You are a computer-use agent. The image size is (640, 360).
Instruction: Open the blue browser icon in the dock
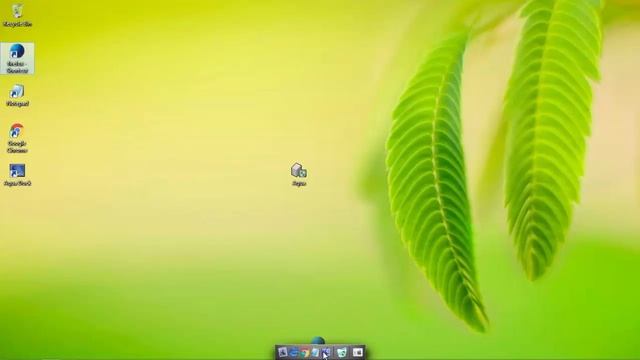click(x=294, y=352)
